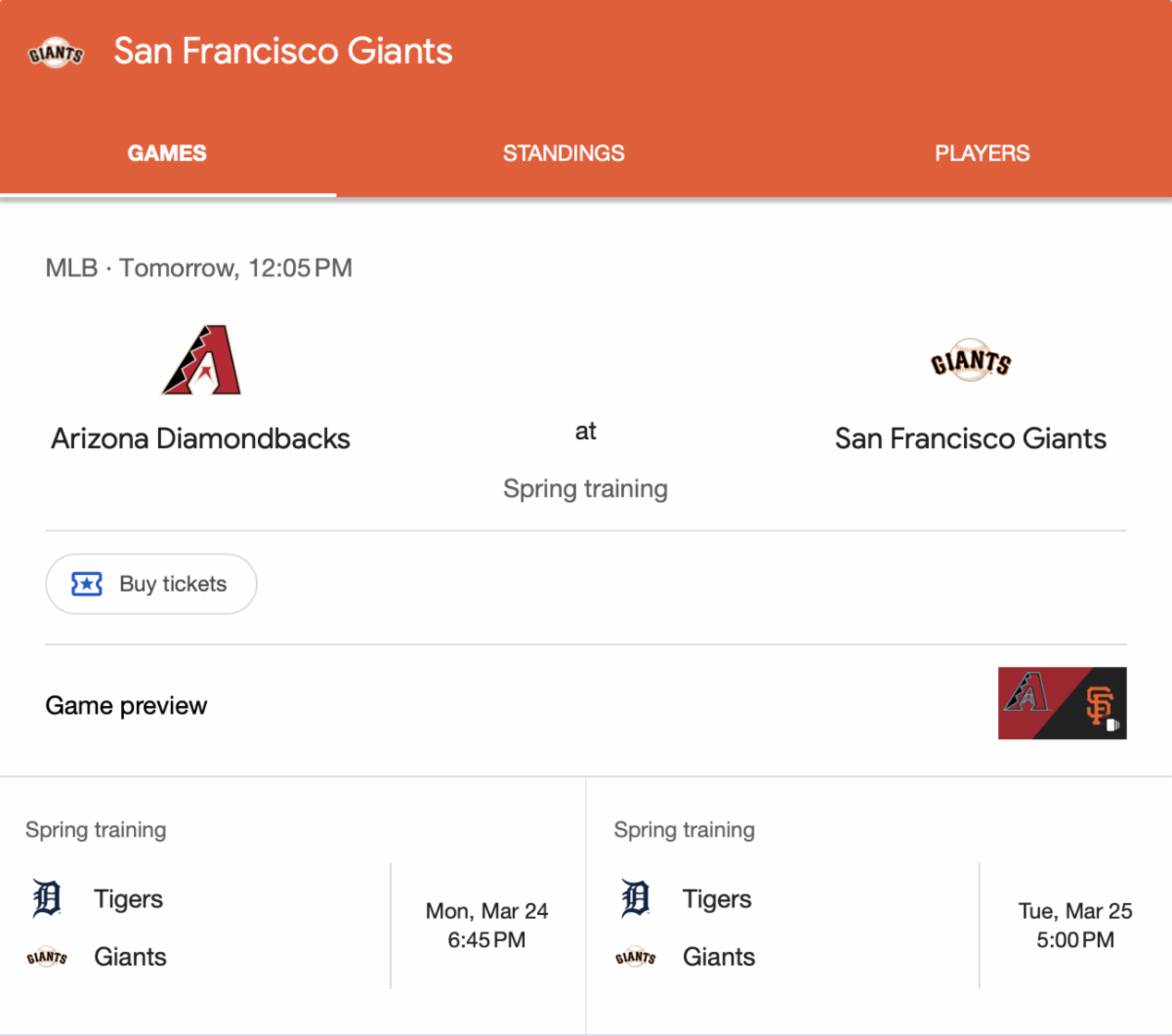Select the Arizona Diamondbacks team name
This screenshot has width=1172, height=1036.
point(200,439)
